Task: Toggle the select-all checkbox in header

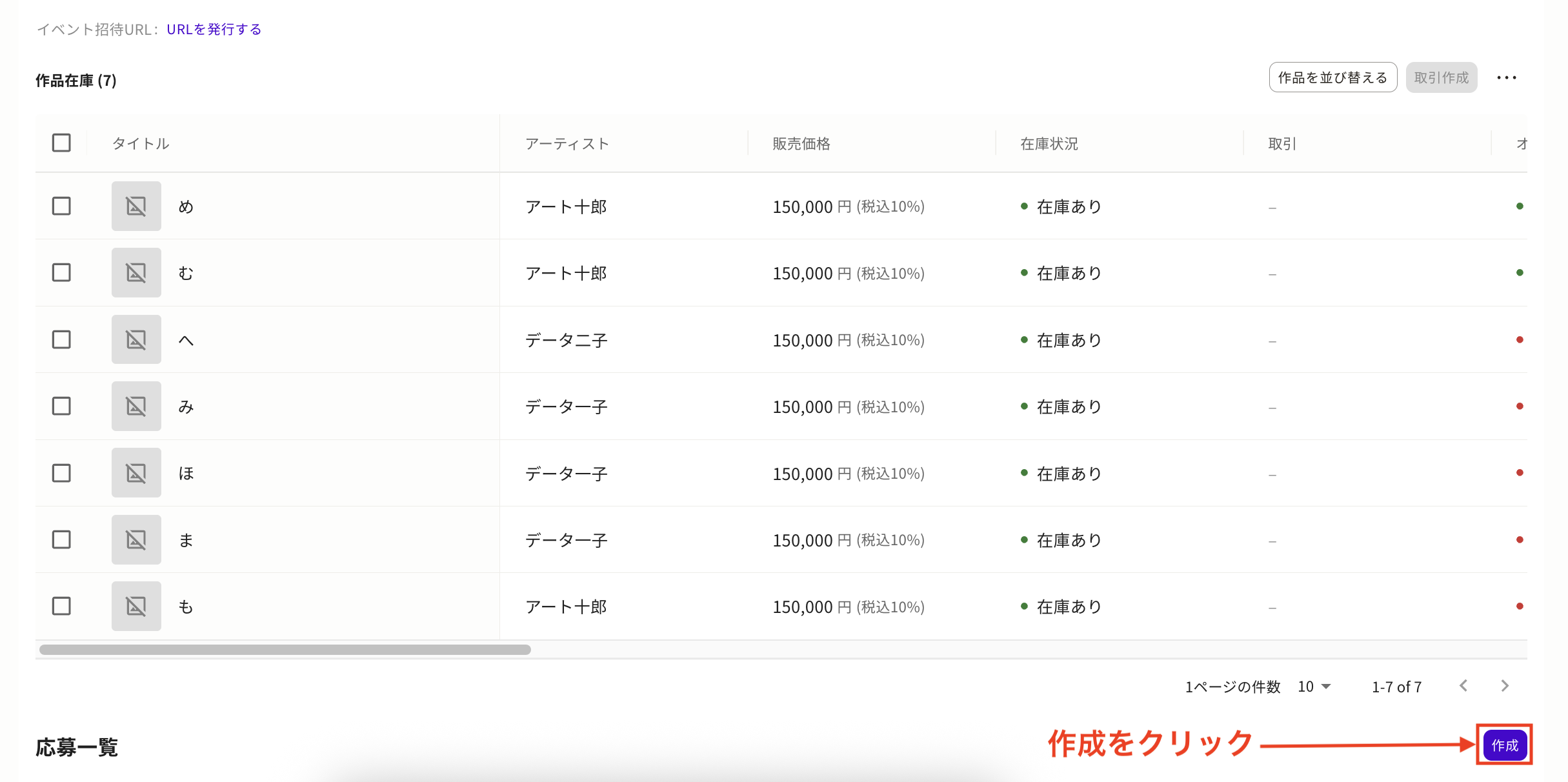Action: pos(61,143)
